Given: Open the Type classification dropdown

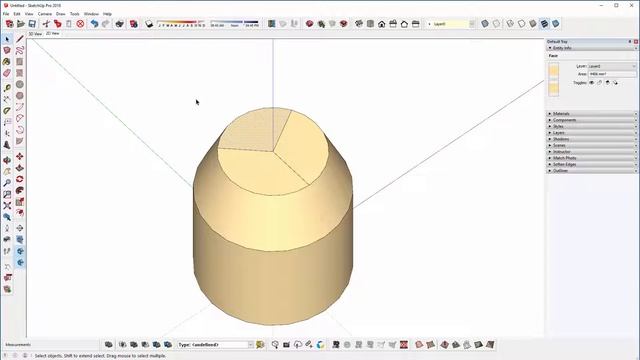Looking at the screenshot, I should pos(216,345).
